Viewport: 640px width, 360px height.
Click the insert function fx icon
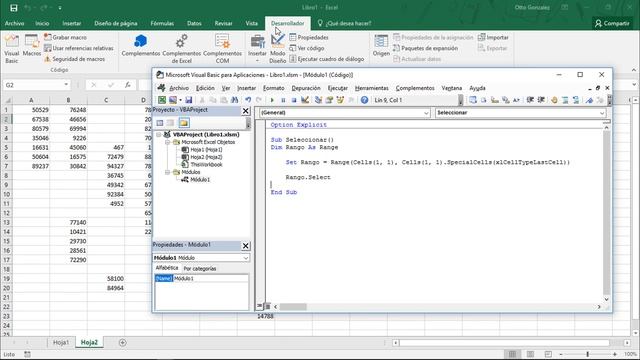click(x=128, y=85)
